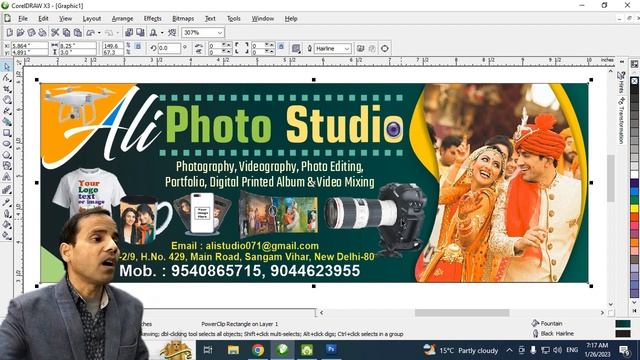Click the Export icon in toolbar
Image resolution: width=640 pixels, height=360 pixels.
[140, 32]
